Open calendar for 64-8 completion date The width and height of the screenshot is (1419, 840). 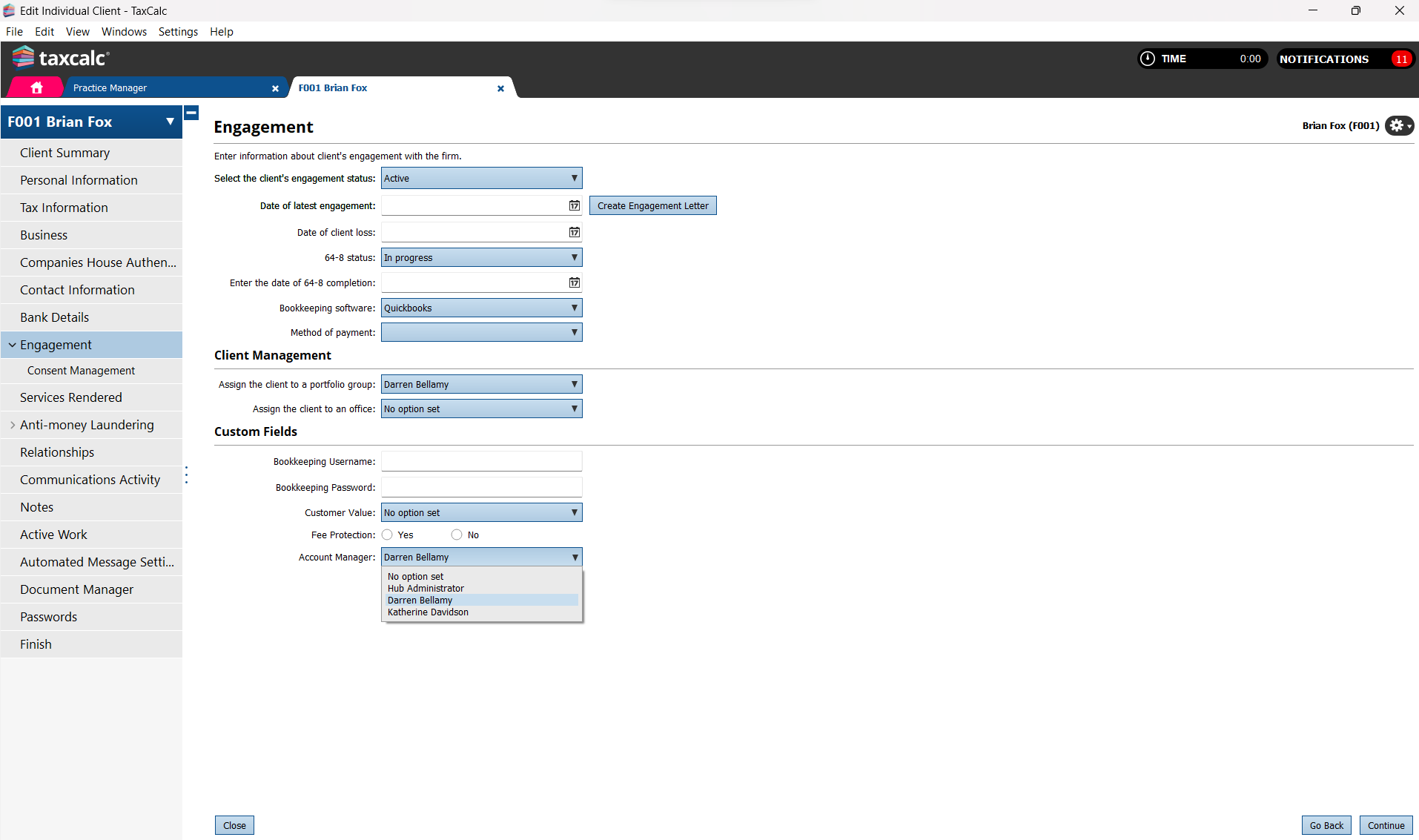tap(574, 282)
